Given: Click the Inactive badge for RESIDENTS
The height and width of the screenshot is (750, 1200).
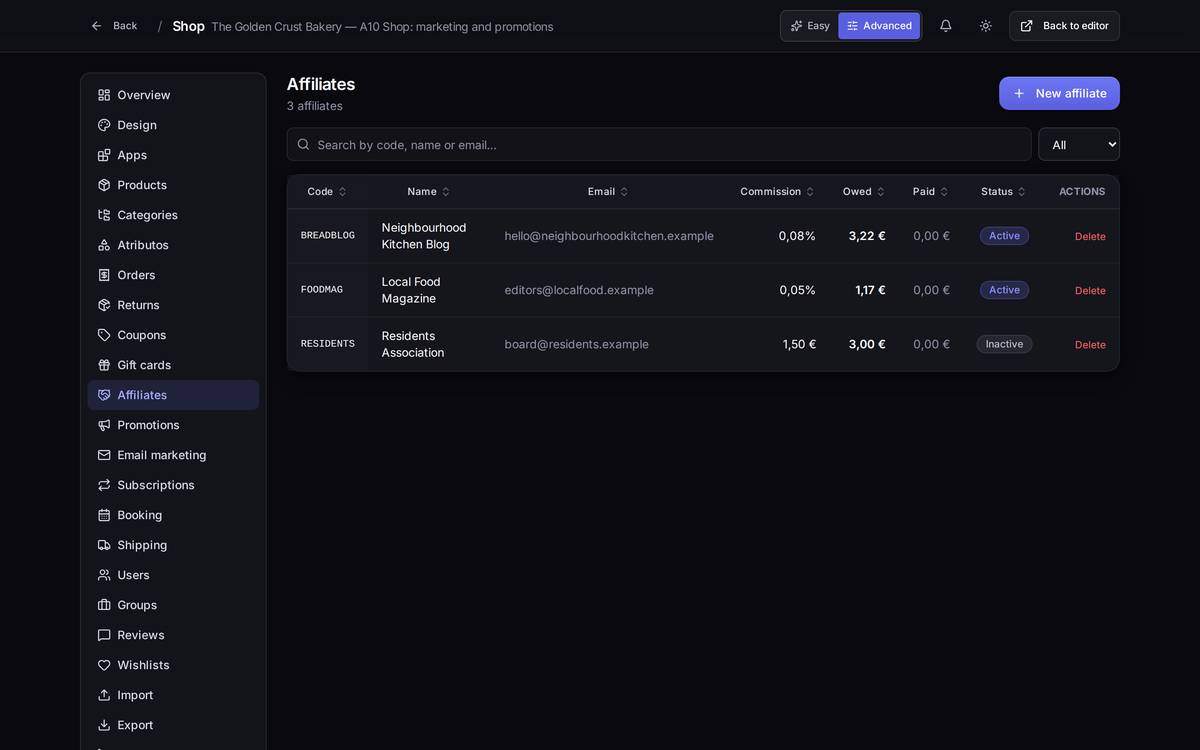Looking at the screenshot, I should click(1004, 344).
